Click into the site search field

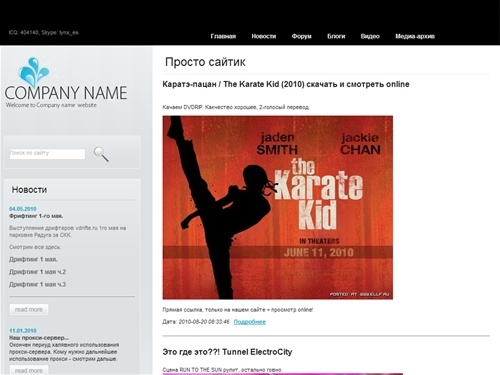point(47,154)
